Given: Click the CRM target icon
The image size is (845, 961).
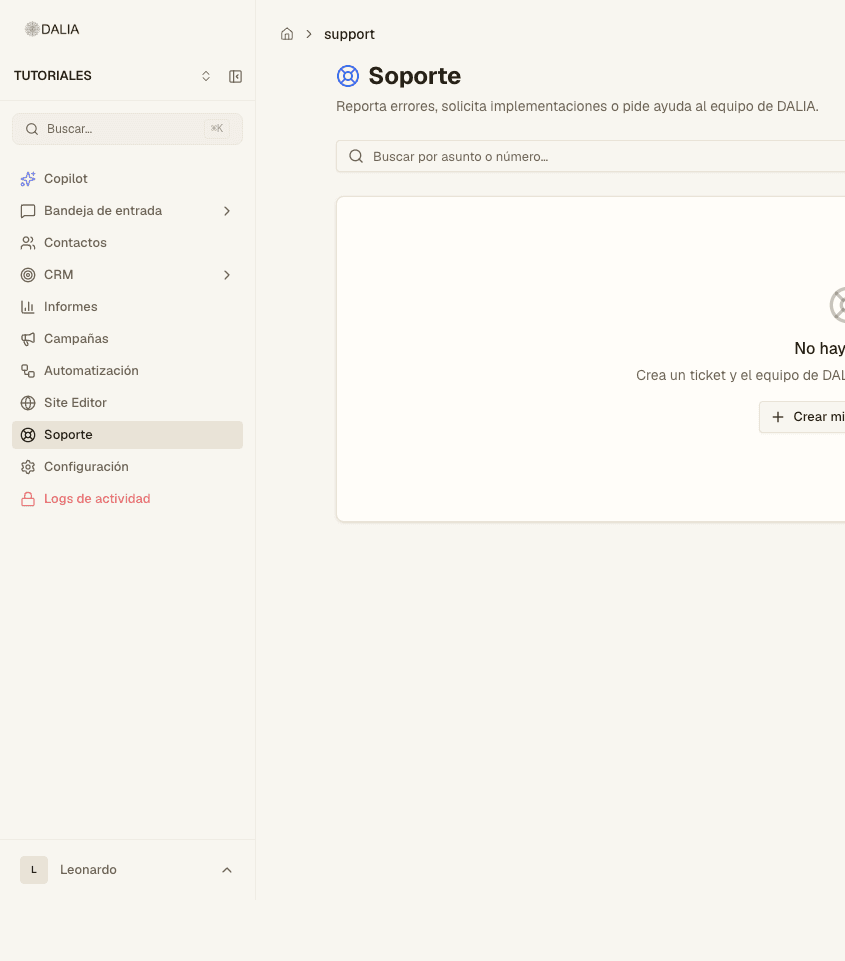Looking at the screenshot, I should [28, 275].
